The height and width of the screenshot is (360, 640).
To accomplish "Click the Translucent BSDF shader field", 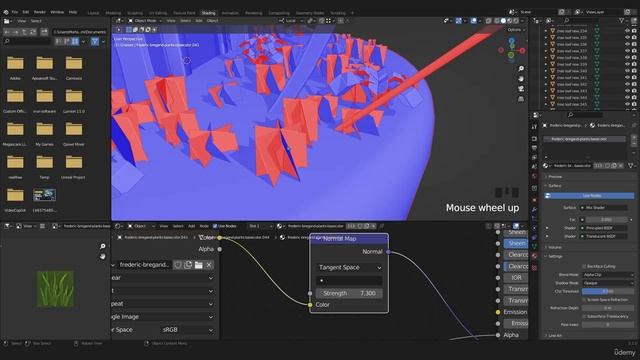I will point(604,236).
